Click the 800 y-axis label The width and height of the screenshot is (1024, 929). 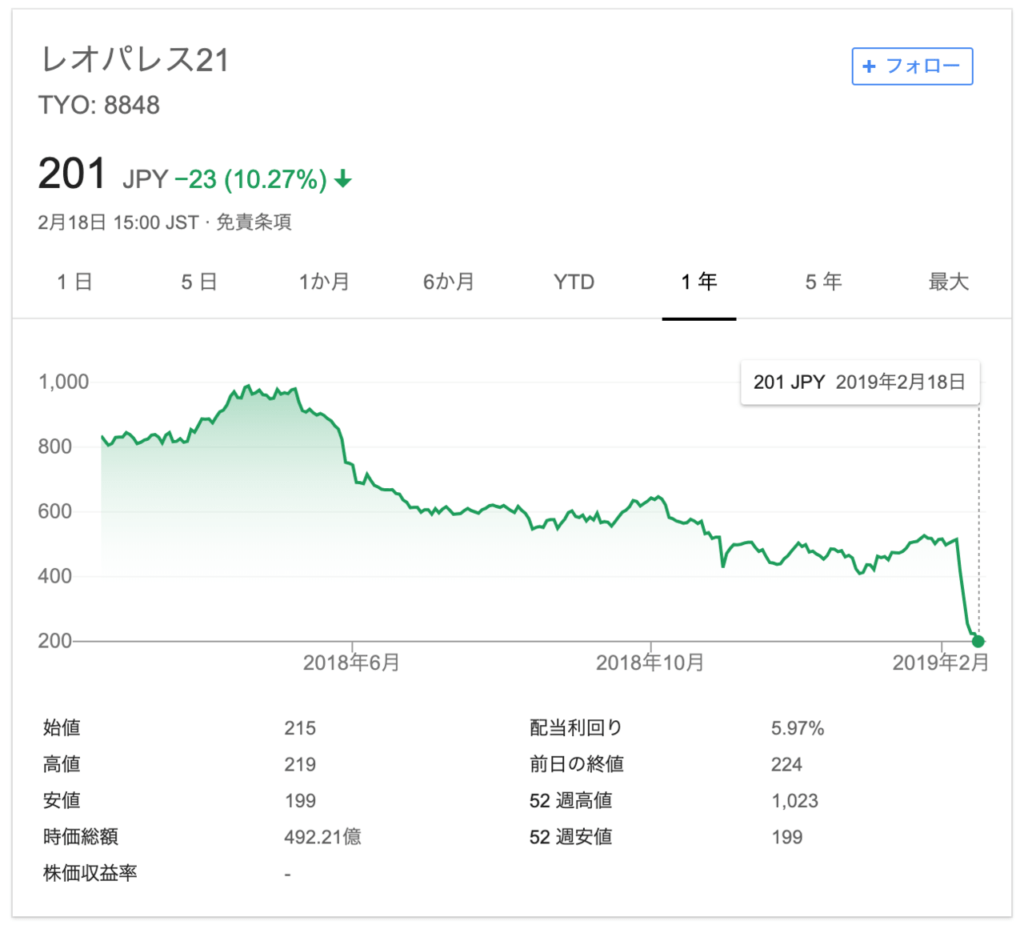[55, 447]
